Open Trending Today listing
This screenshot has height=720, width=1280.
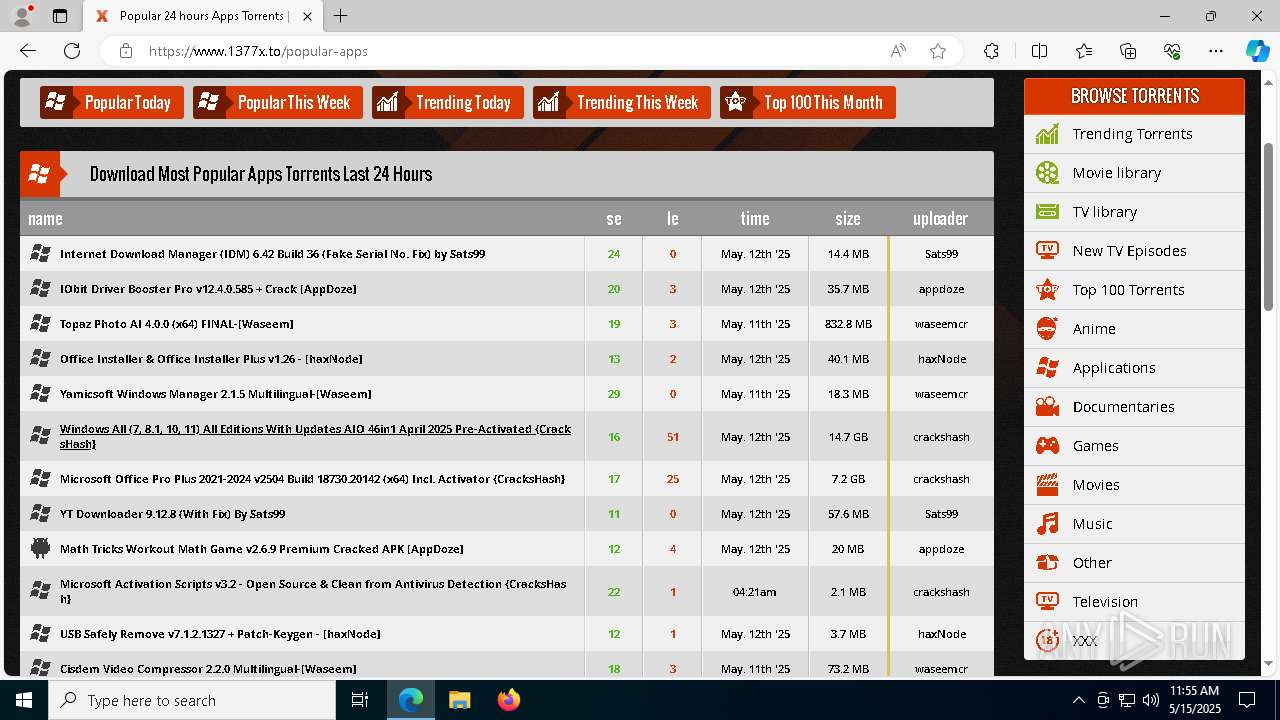448,102
